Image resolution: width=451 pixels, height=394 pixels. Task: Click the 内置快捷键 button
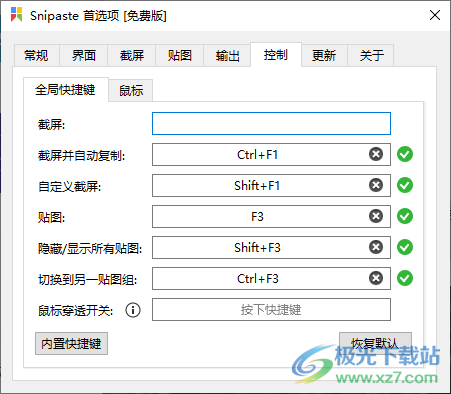tap(71, 344)
